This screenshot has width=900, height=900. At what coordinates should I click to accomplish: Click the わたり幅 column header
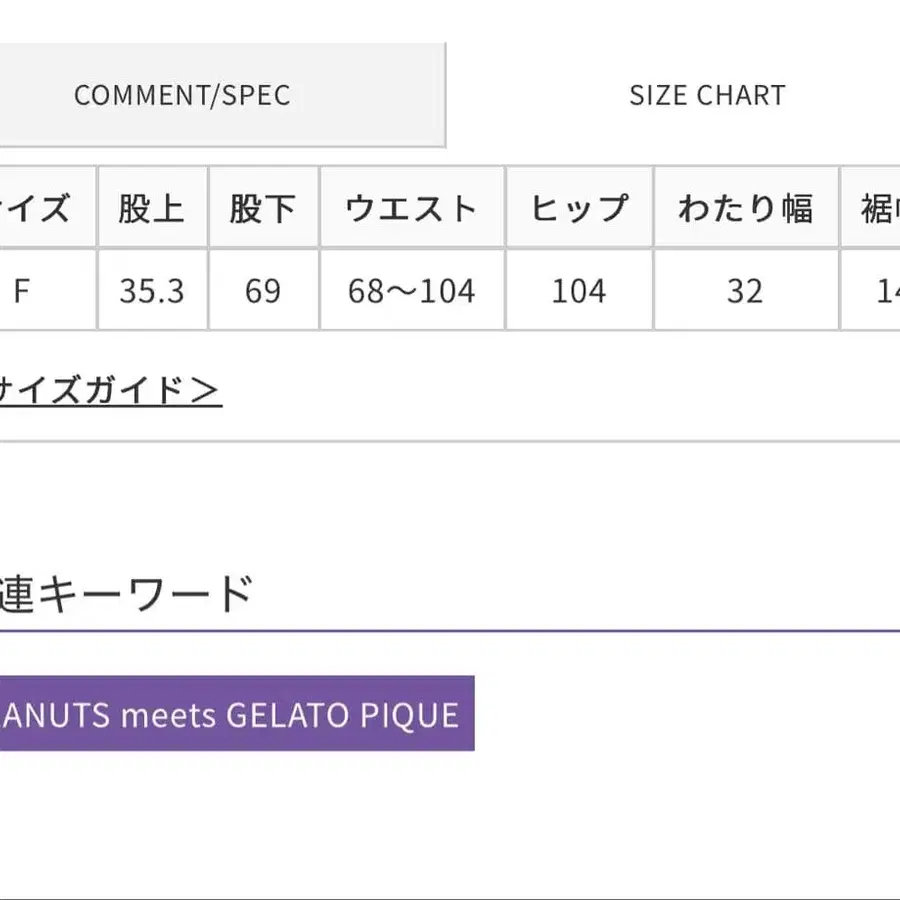pyautogui.click(x=745, y=208)
